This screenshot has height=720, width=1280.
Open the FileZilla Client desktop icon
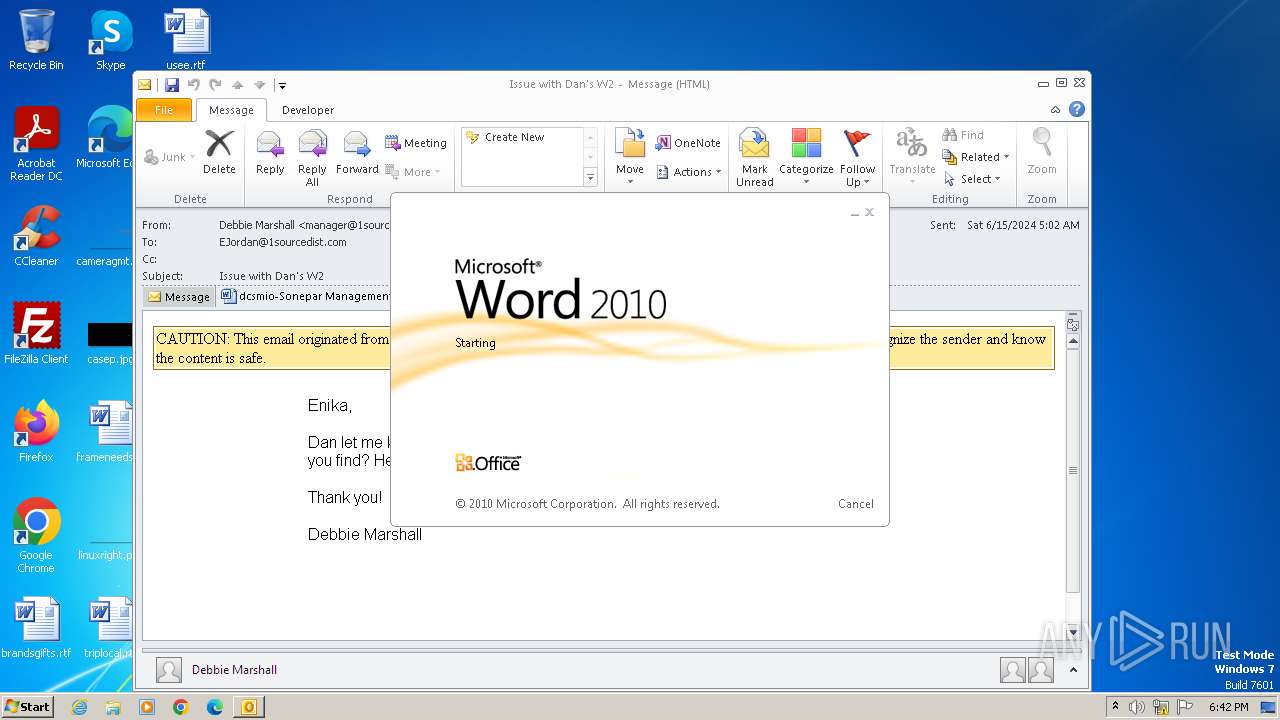coord(36,333)
